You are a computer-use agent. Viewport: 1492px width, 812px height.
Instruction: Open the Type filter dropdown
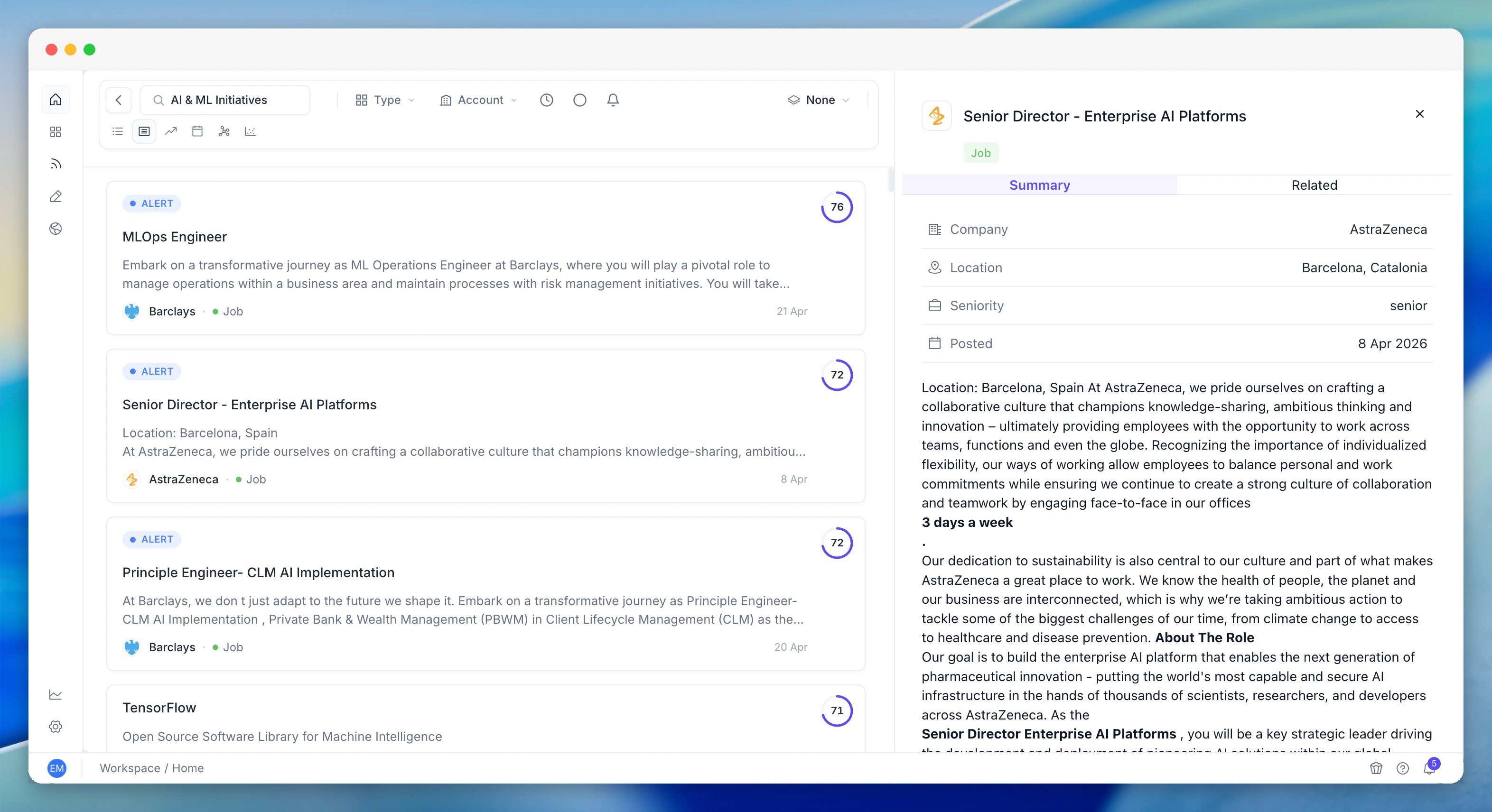[x=385, y=100]
